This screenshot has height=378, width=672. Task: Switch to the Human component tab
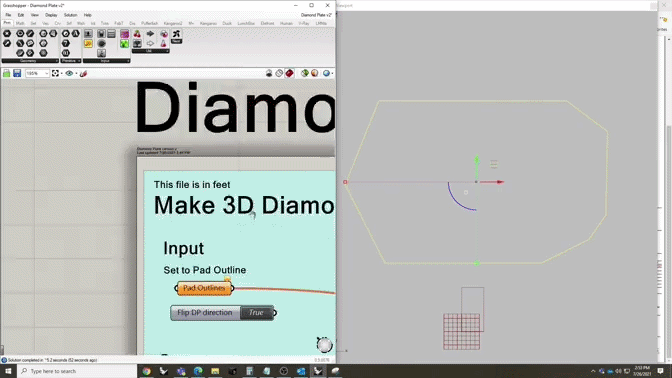(x=286, y=23)
